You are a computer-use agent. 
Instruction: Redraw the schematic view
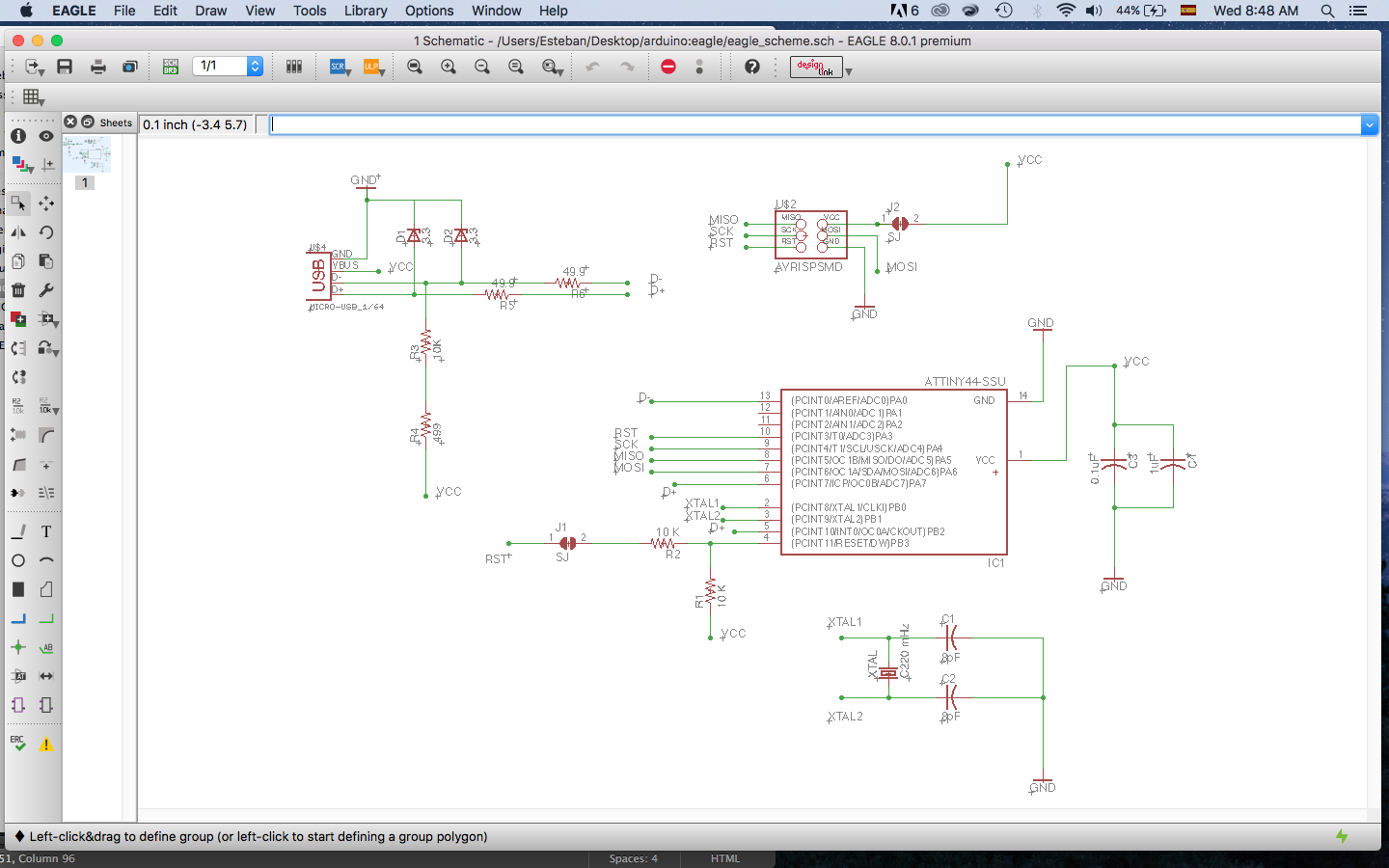(x=516, y=67)
